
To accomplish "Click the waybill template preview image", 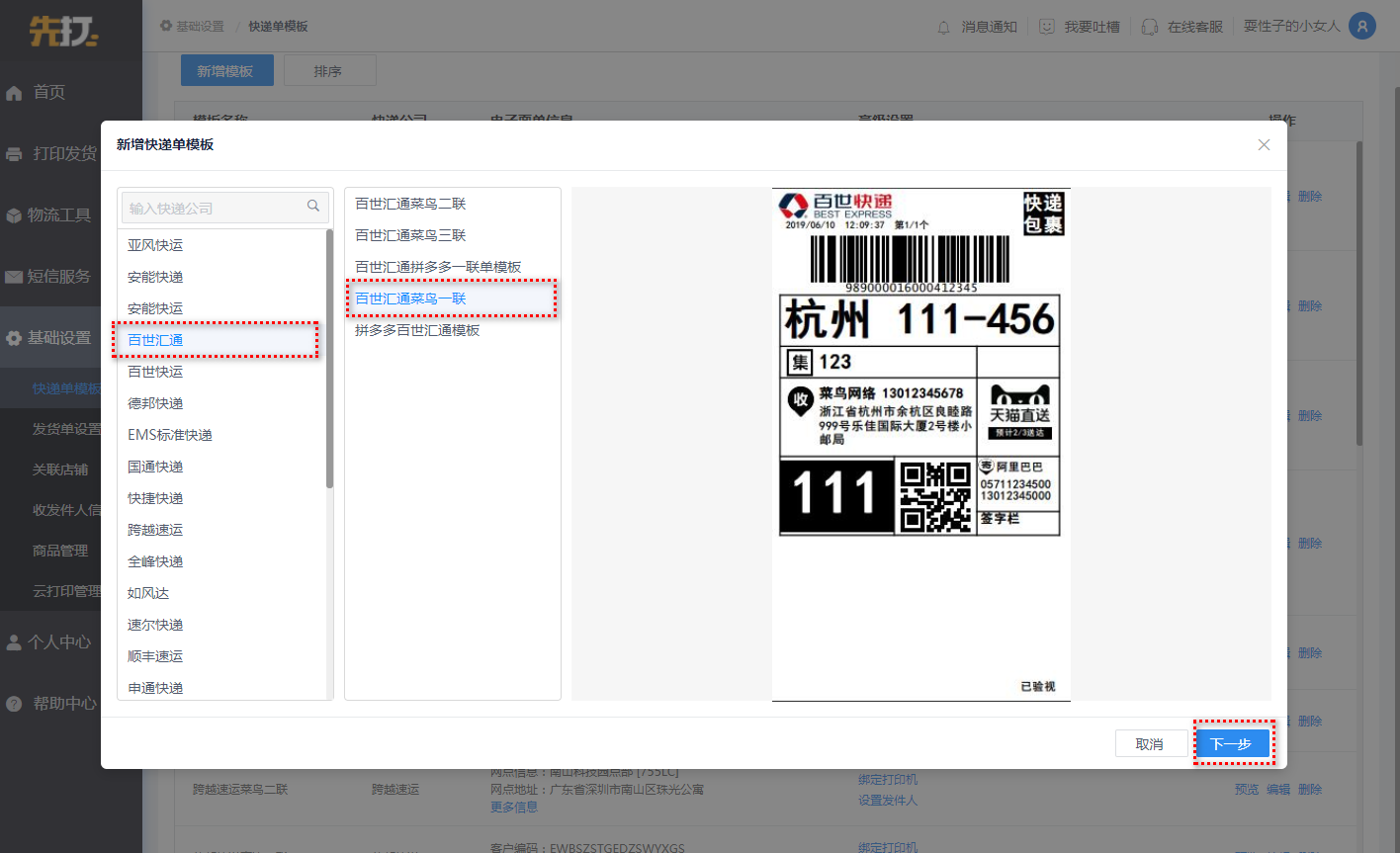I will tap(920, 444).
